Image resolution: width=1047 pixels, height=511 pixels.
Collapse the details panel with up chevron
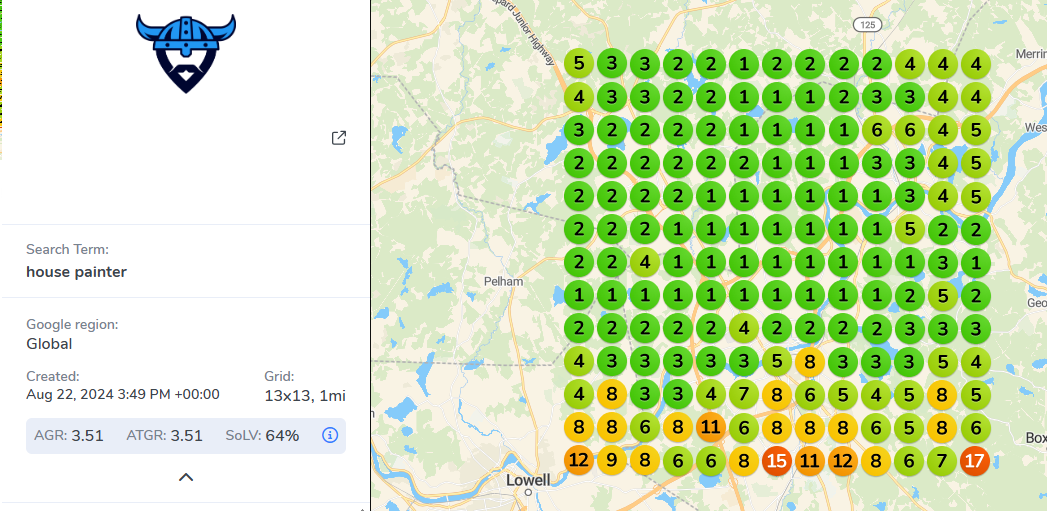[x=186, y=477]
